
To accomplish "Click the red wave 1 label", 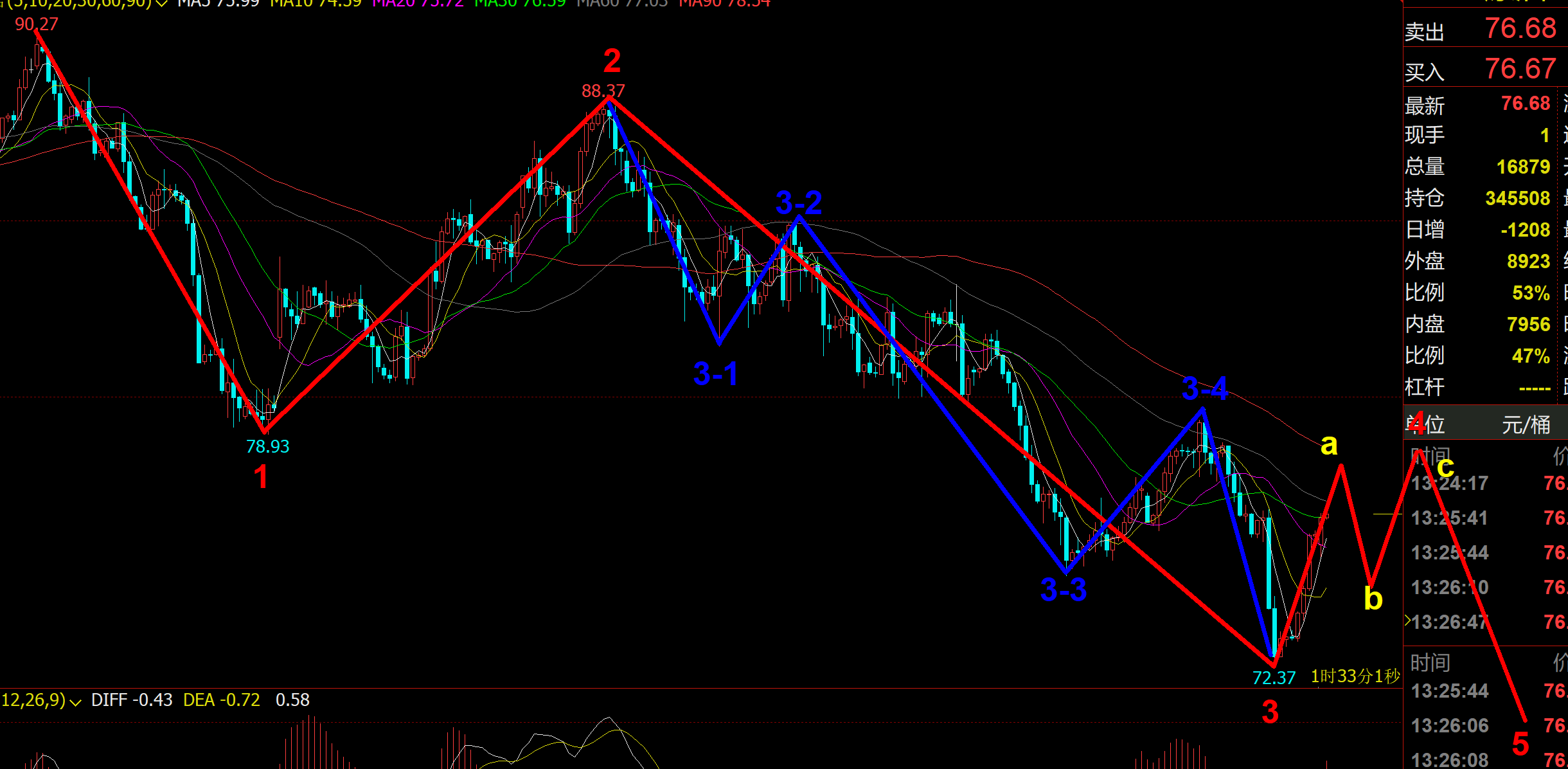I will [261, 478].
